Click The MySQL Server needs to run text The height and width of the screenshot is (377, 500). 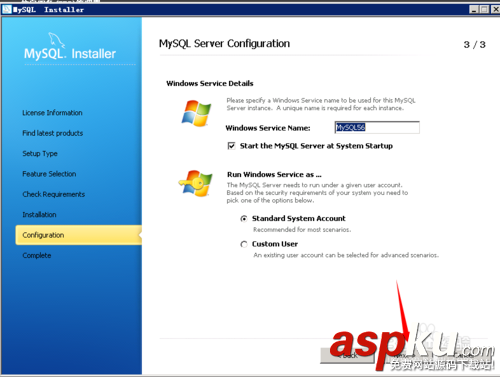317,193
